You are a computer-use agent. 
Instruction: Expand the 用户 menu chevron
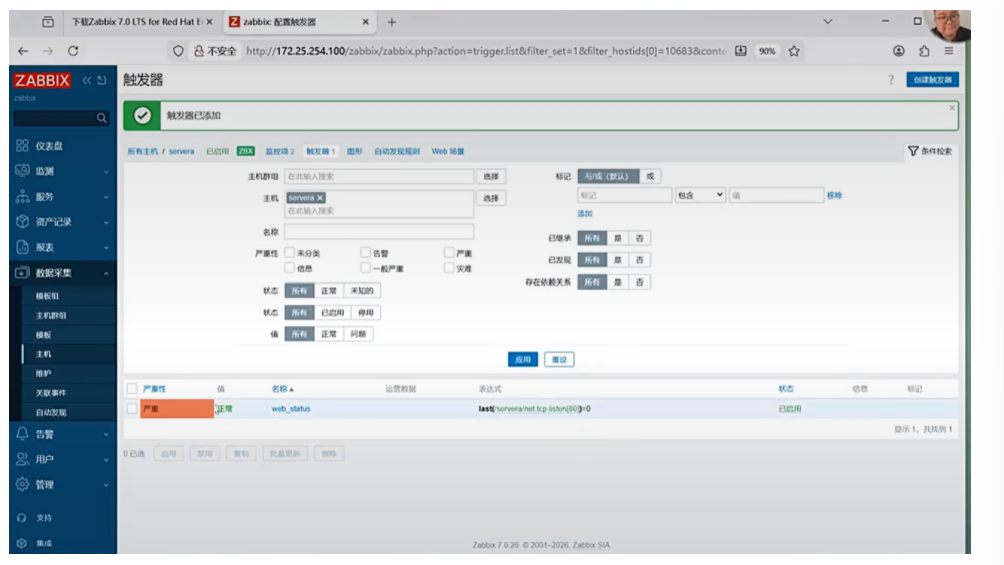pyautogui.click(x=106, y=460)
